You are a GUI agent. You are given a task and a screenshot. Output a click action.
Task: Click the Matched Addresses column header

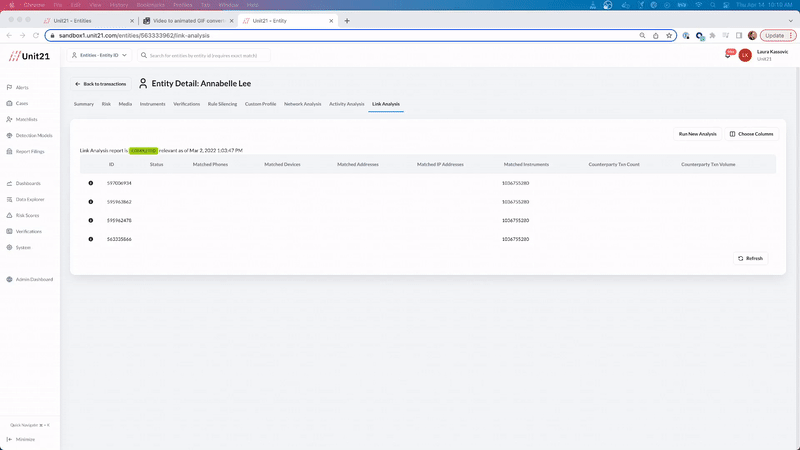click(x=358, y=164)
